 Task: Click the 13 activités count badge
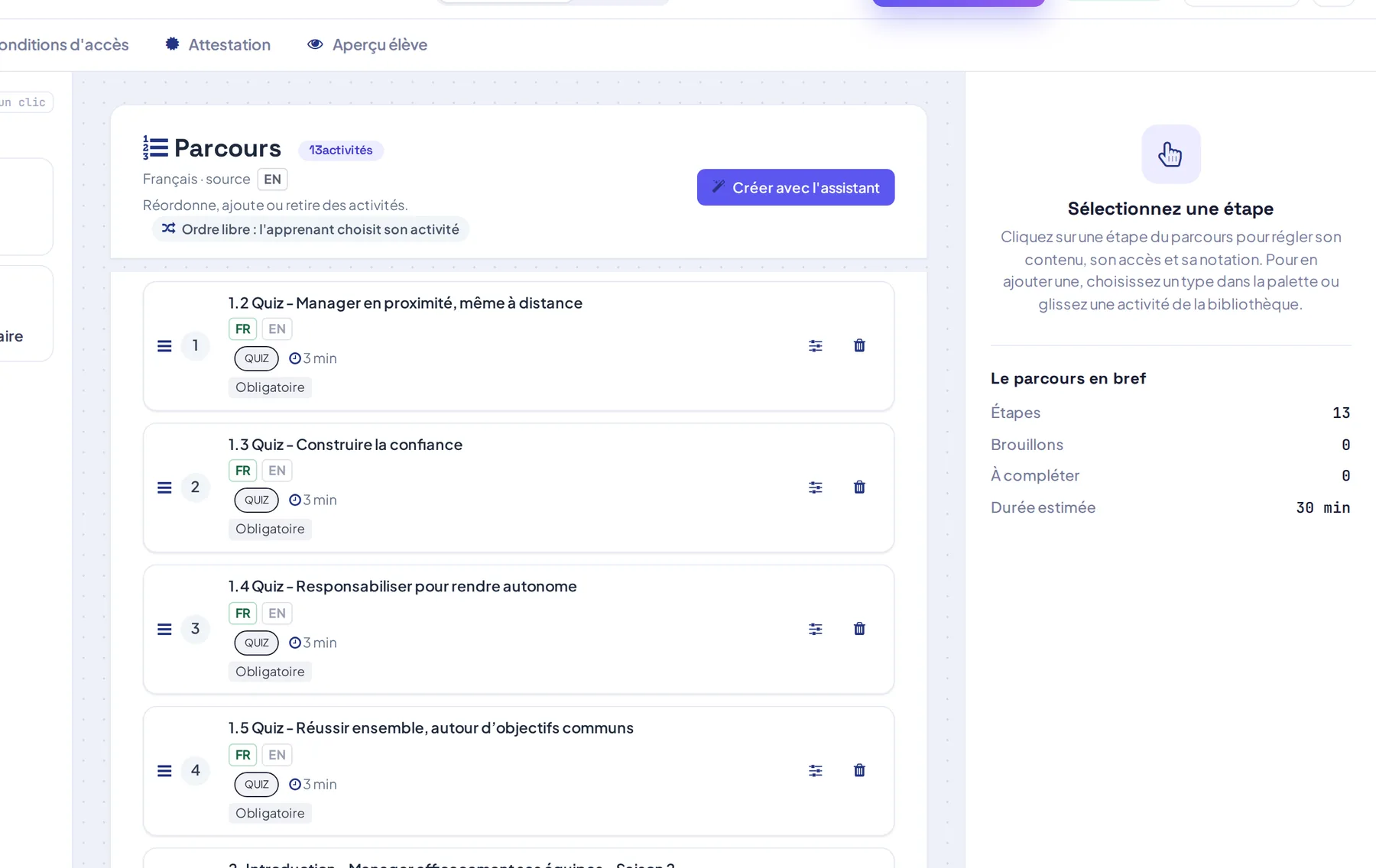pos(341,150)
